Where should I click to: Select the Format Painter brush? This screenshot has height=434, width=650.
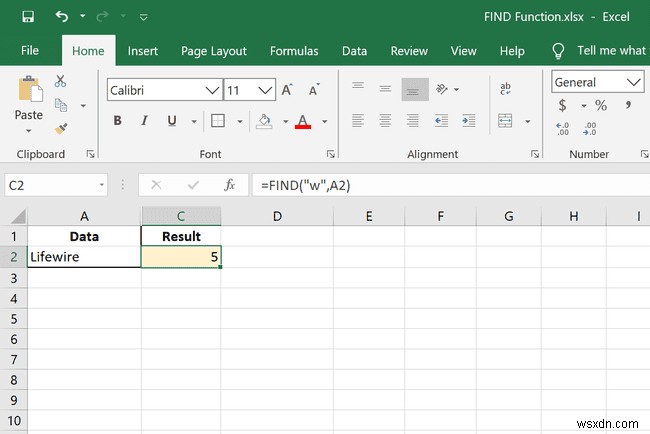(61, 128)
